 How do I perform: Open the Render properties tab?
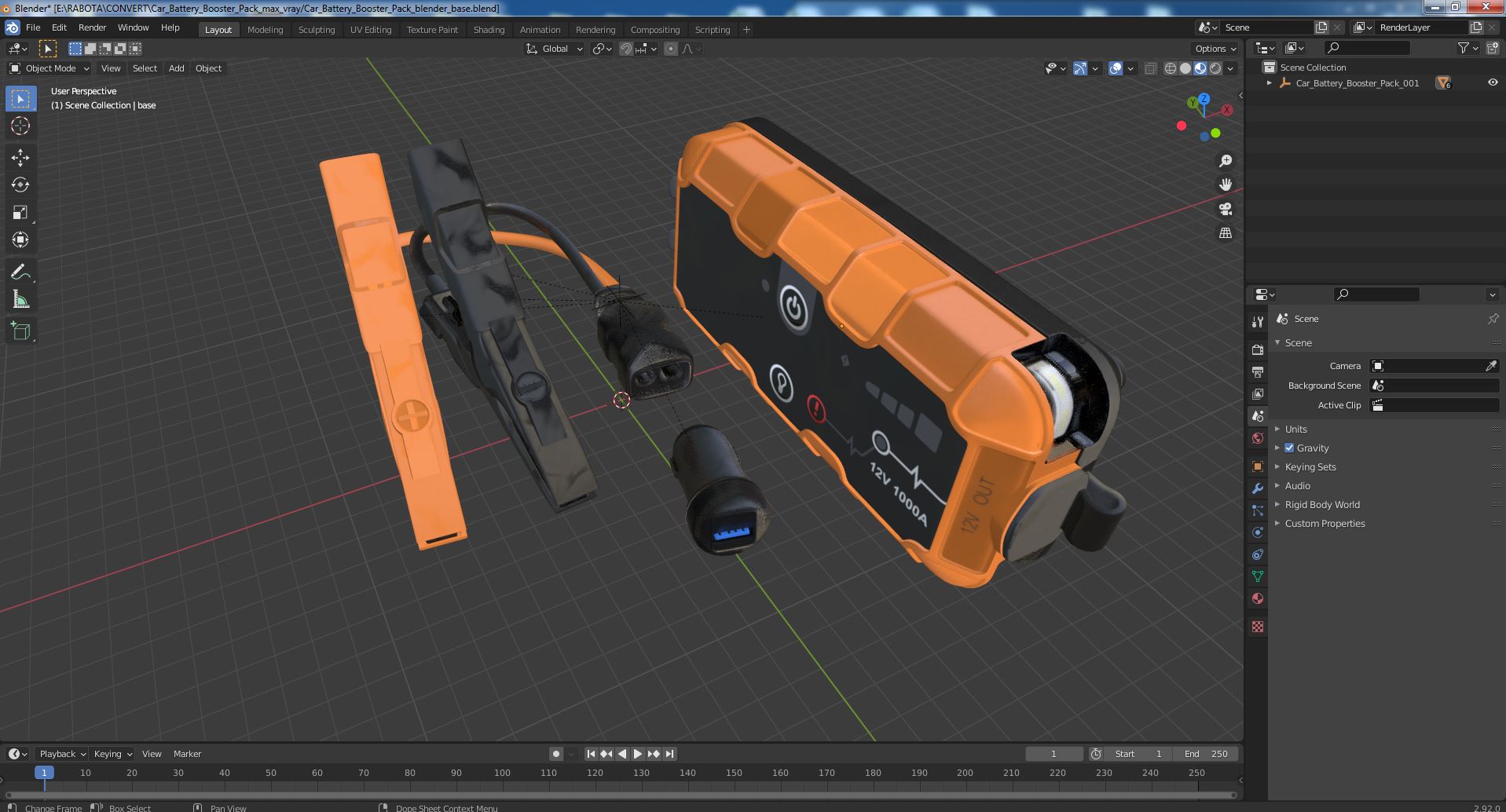coord(1258,349)
